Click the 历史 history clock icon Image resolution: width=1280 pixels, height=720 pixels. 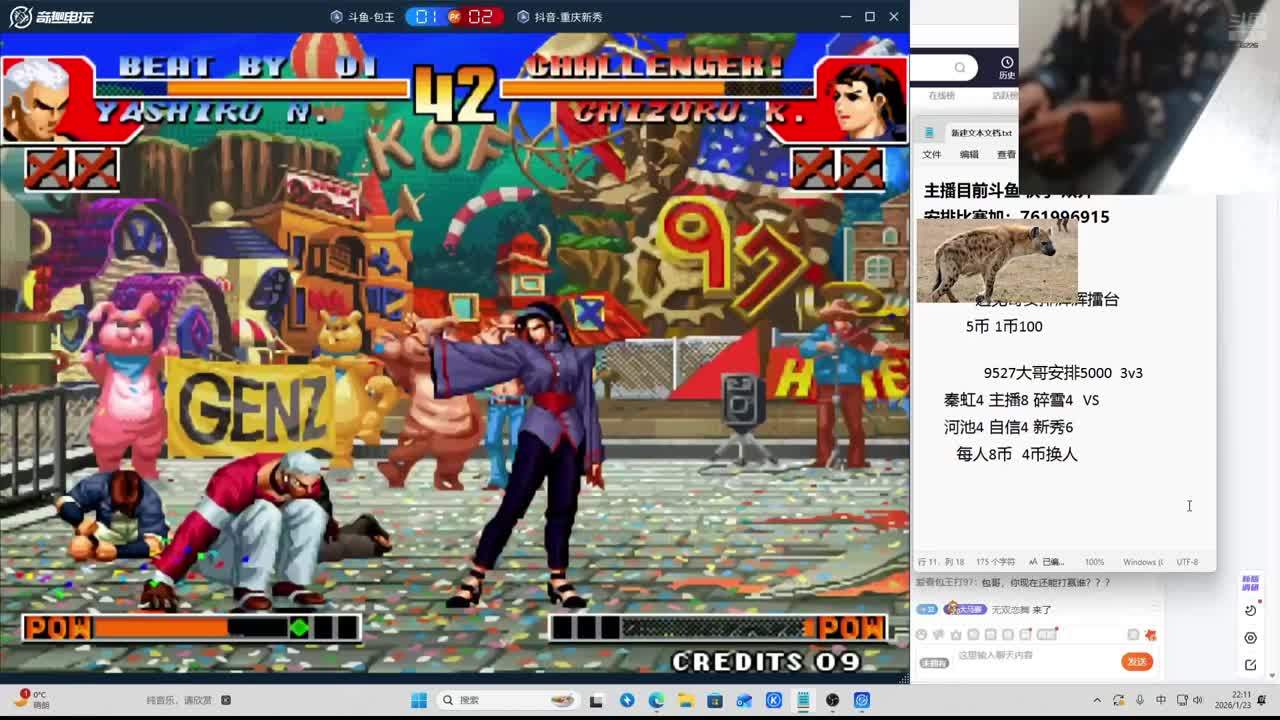coord(1006,62)
